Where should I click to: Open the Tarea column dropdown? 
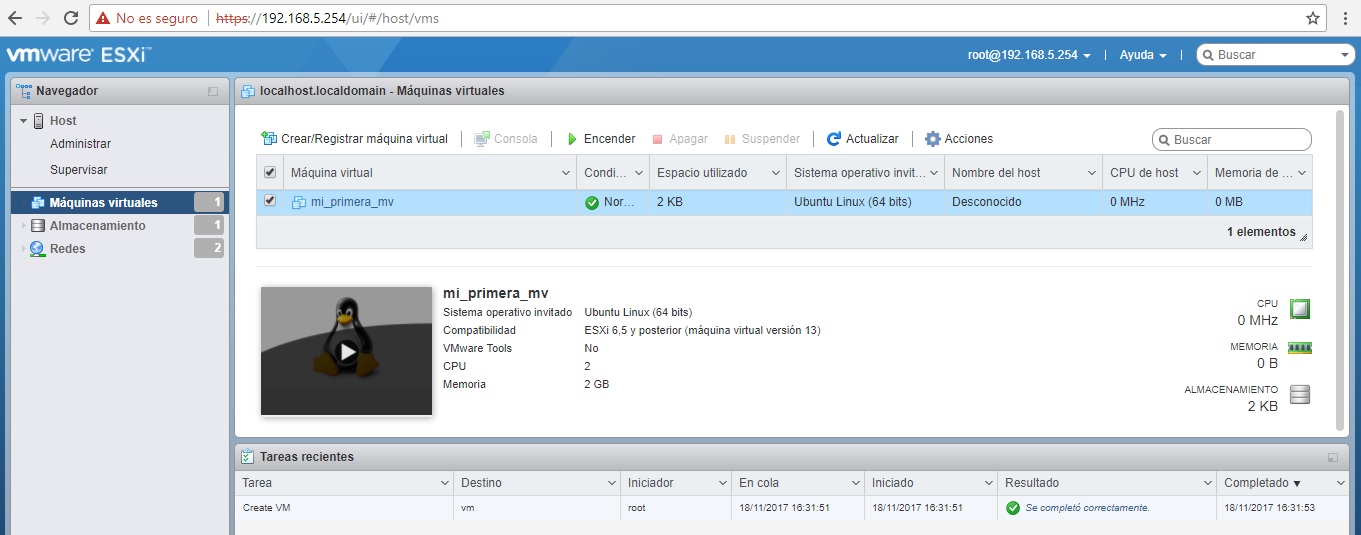(445, 483)
